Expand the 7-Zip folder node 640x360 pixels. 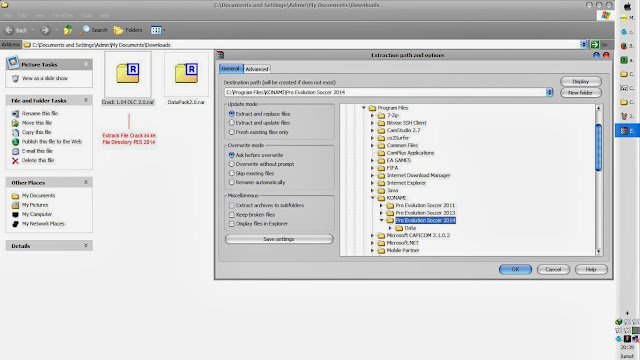tap(372, 116)
